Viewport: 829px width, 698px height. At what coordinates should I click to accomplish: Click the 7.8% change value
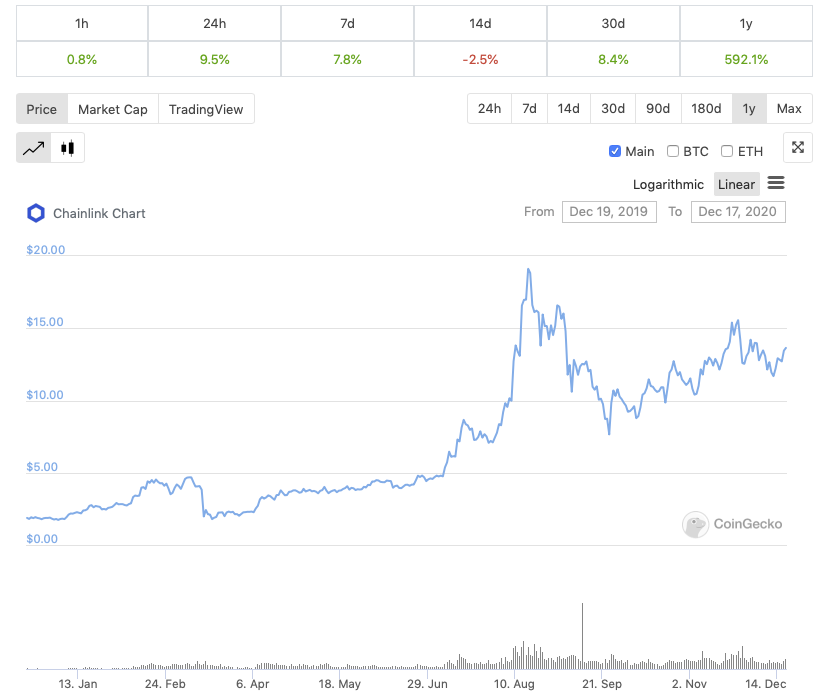pos(347,59)
